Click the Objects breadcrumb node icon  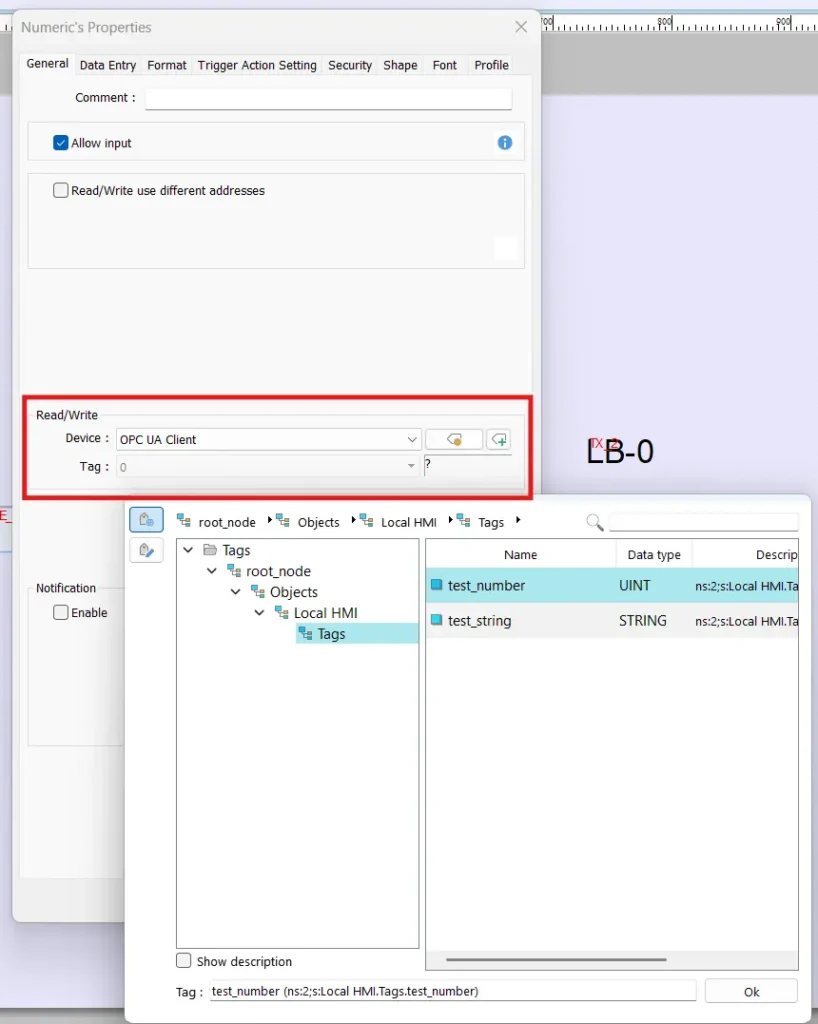(282, 520)
